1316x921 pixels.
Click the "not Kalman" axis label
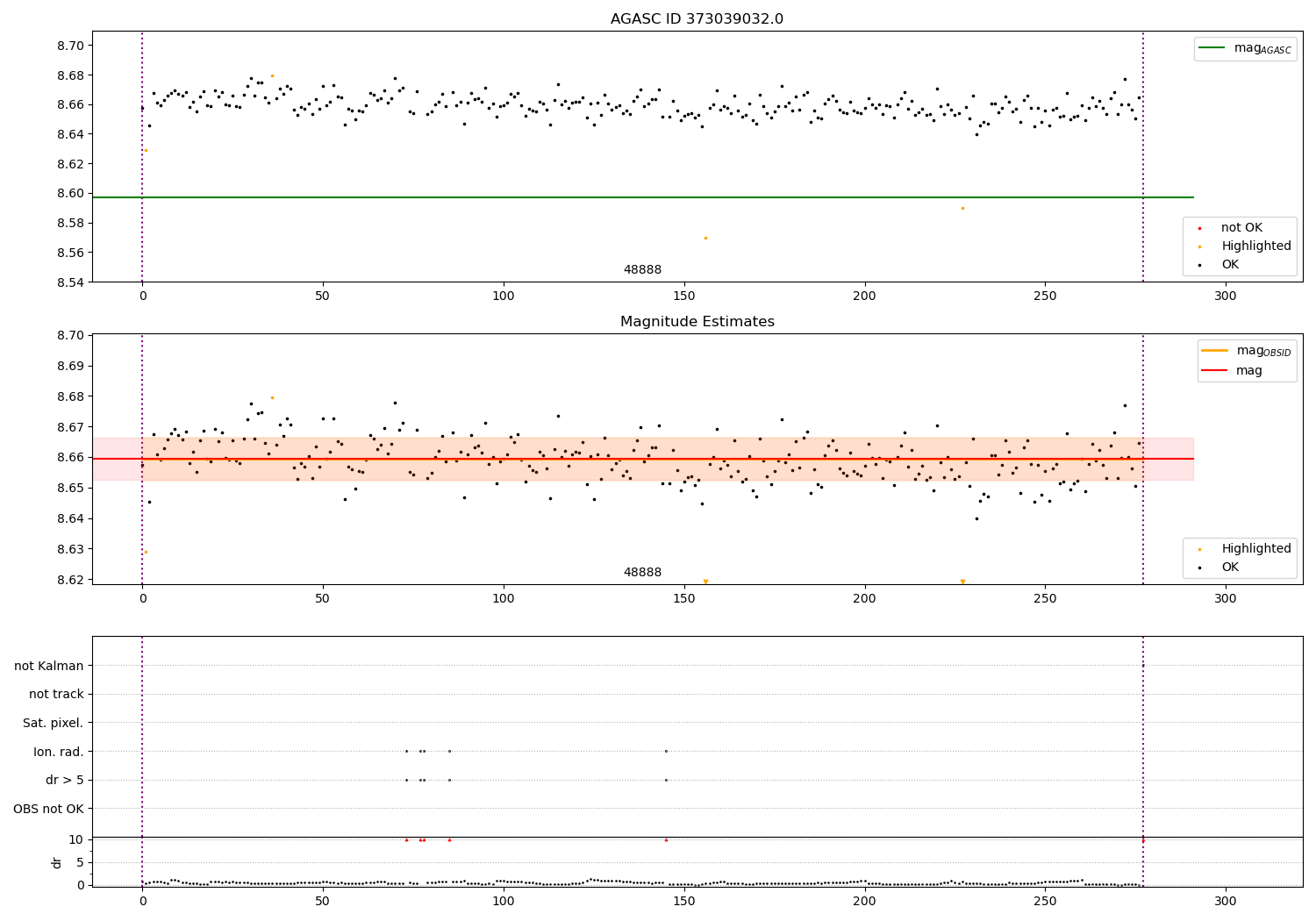pyautogui.click(x=49, y=667)
